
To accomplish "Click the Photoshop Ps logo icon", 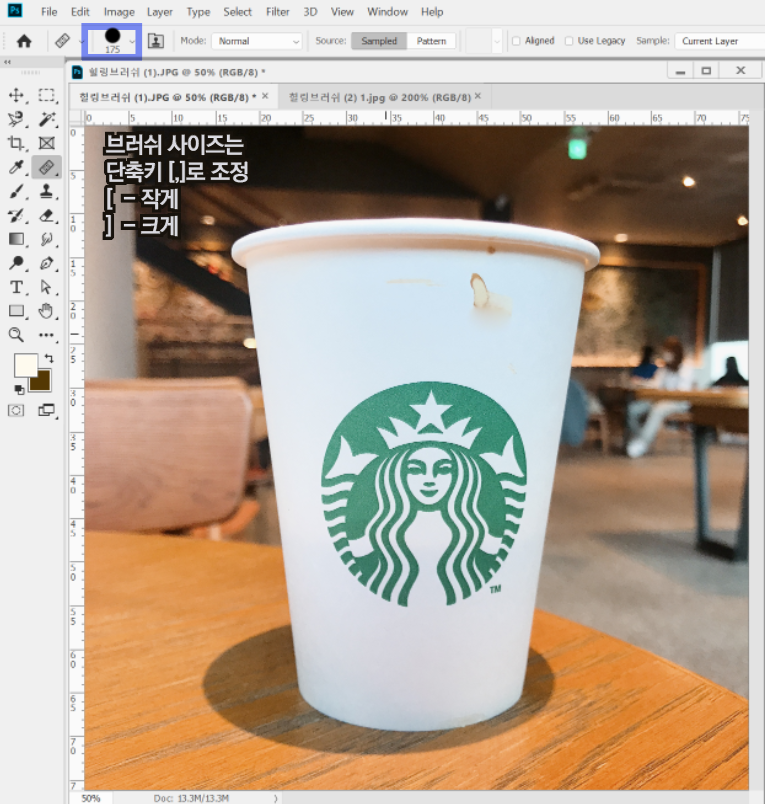I will point(15,10).
